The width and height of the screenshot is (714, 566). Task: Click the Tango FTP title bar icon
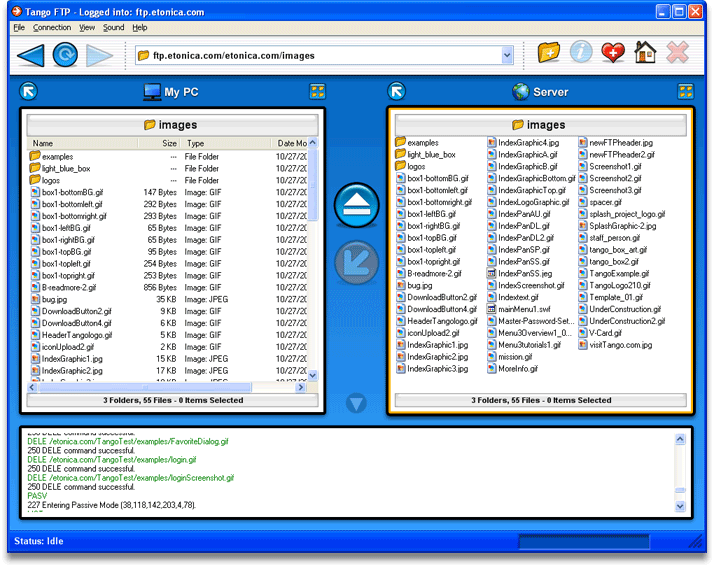[17, 11]
